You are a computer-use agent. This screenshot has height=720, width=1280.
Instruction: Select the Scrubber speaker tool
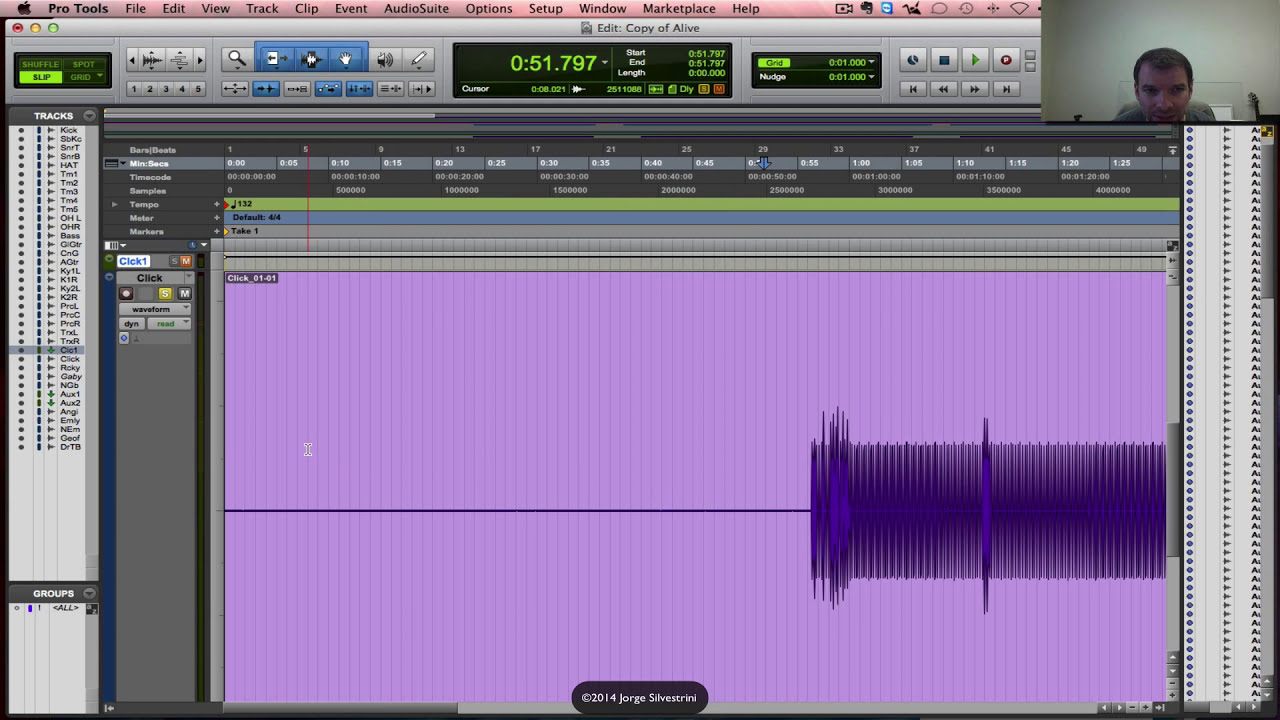tap(385, 59)
